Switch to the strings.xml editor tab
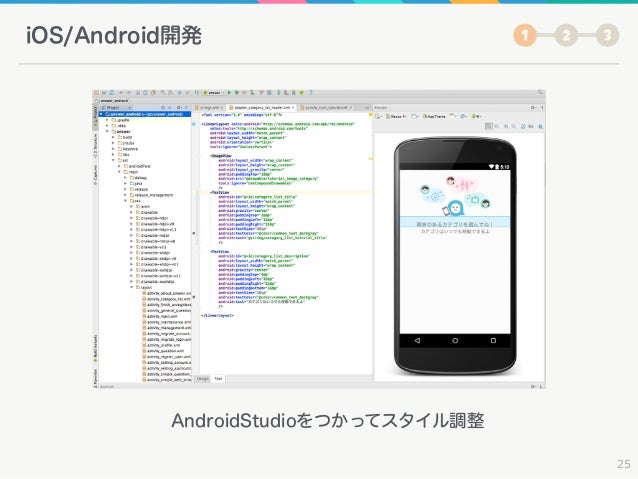 coord(208,107)
